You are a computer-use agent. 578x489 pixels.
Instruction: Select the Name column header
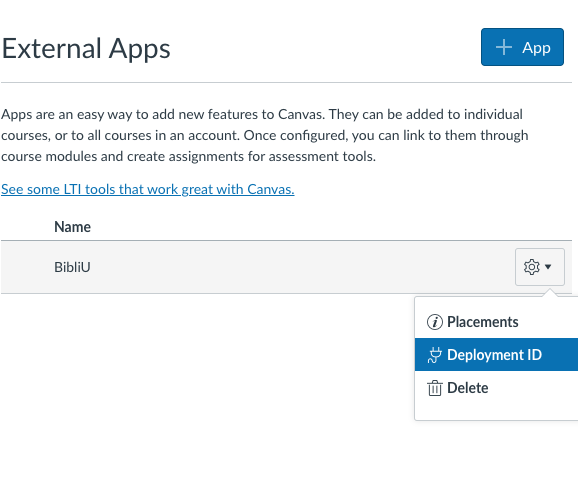pos(72,227)
